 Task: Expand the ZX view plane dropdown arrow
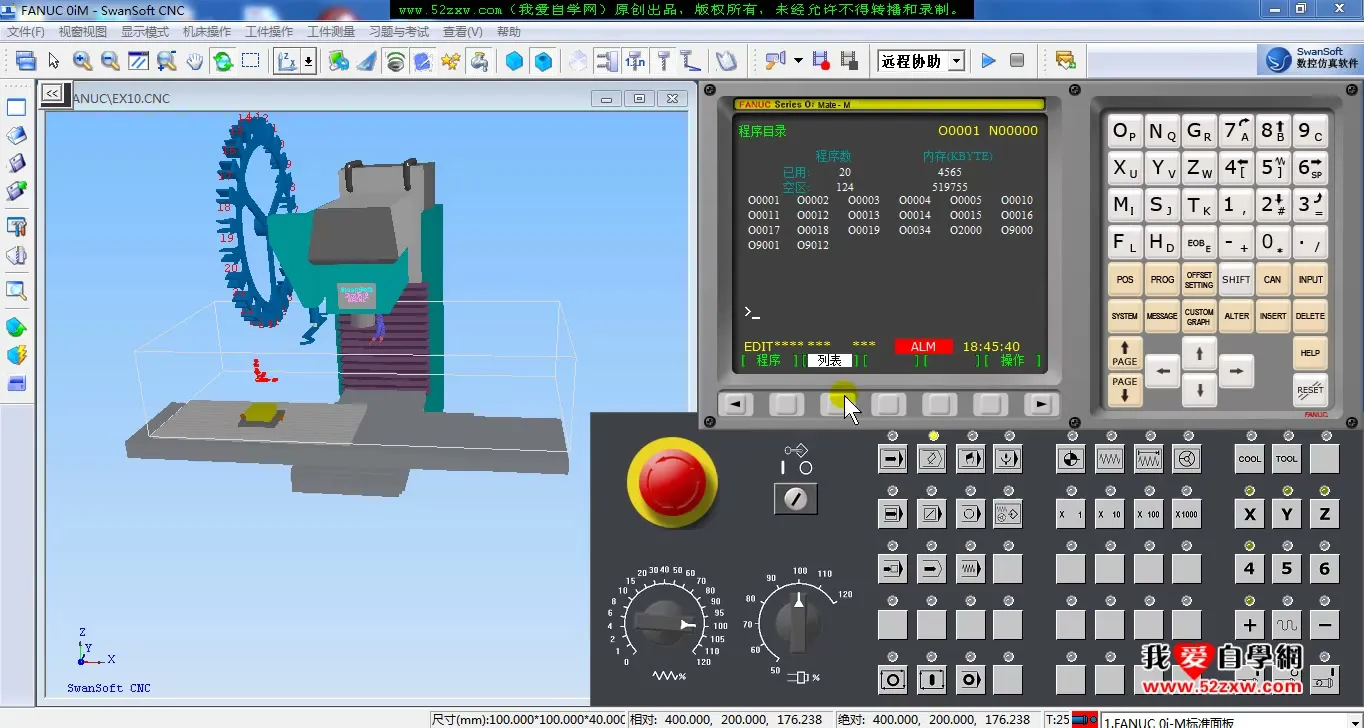pyautogui.click(x=308, y=61)
